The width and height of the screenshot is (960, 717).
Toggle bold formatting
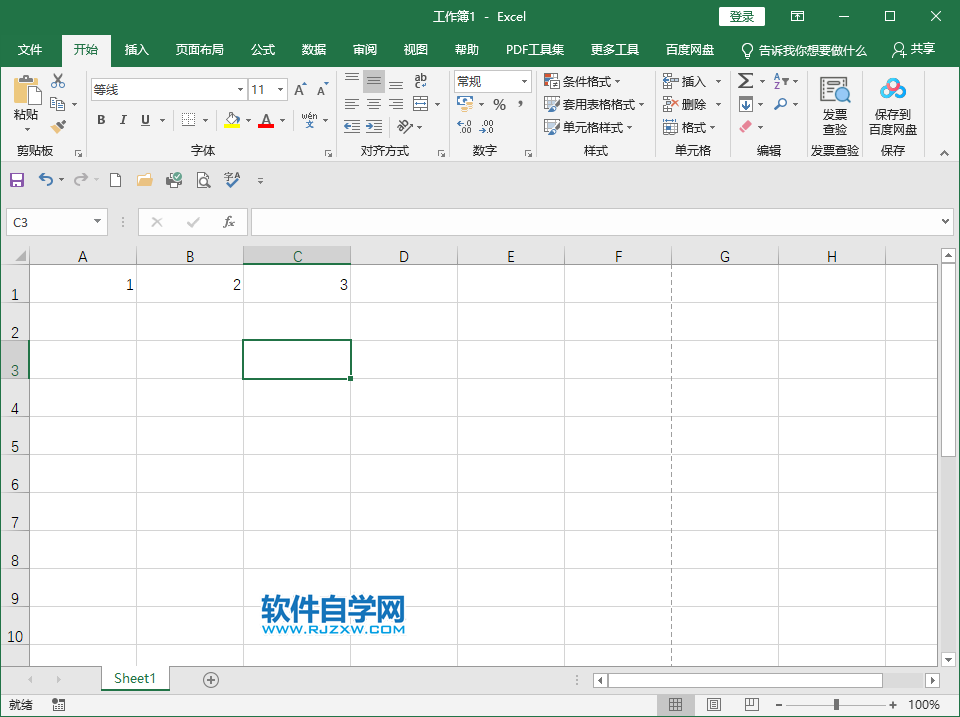(101, 119)
